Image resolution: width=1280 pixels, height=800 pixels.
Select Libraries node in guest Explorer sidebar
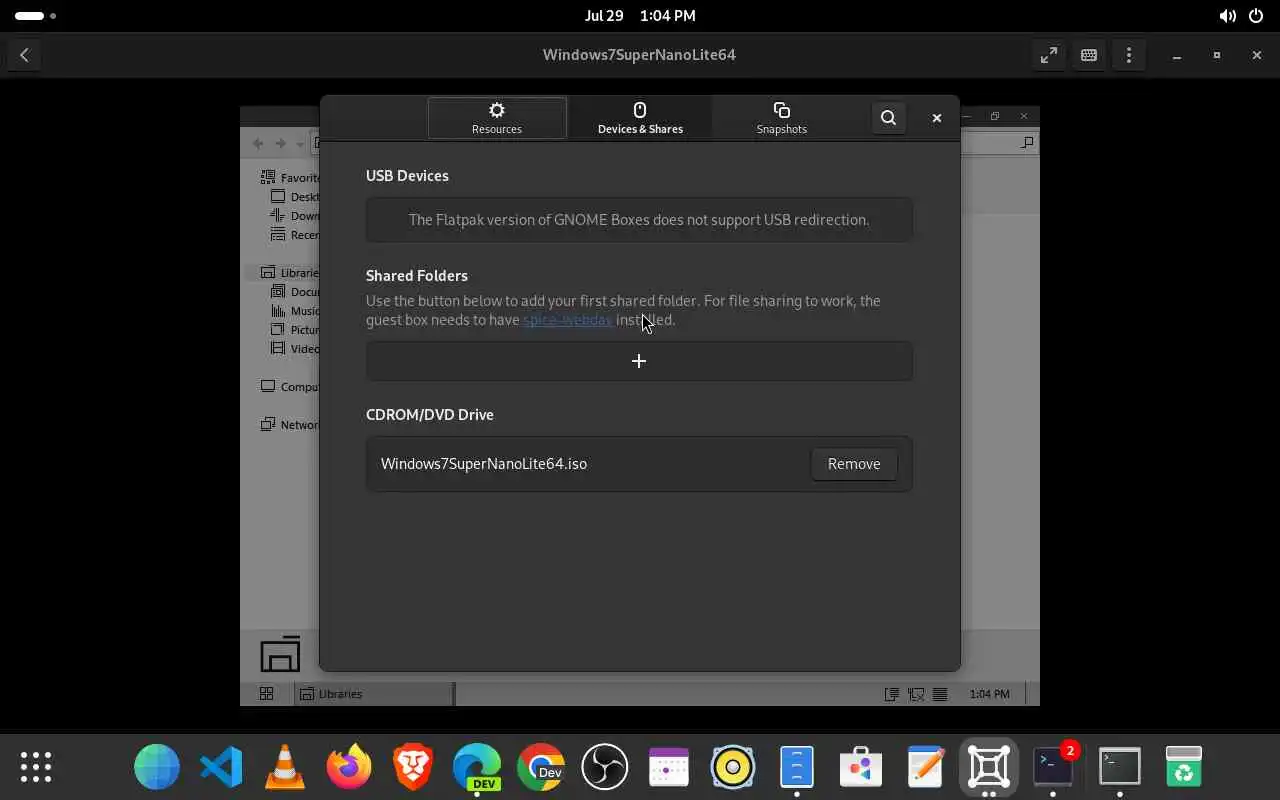coord(290,273)
